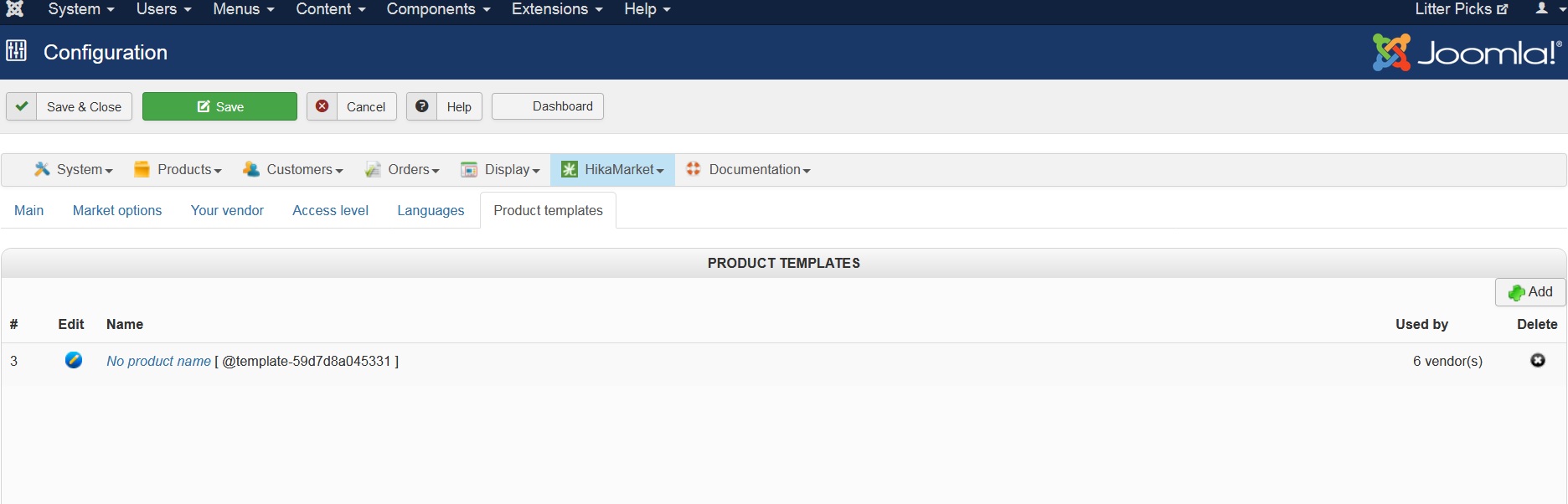Image resolution: width=1568 pixels, height=504 pixels.
Task: Add a new product template
Action: tap(1530, 292)
